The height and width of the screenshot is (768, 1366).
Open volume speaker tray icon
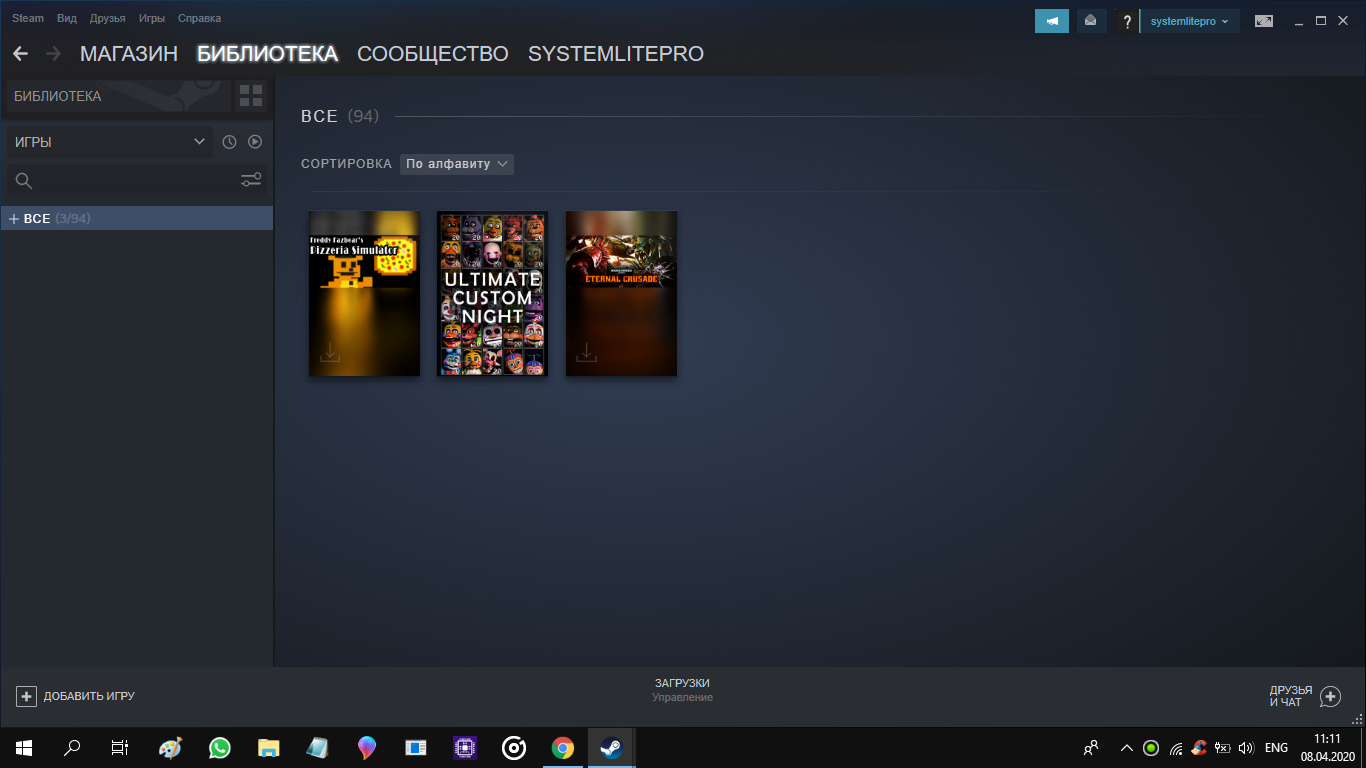click(x=1246, y=747)
